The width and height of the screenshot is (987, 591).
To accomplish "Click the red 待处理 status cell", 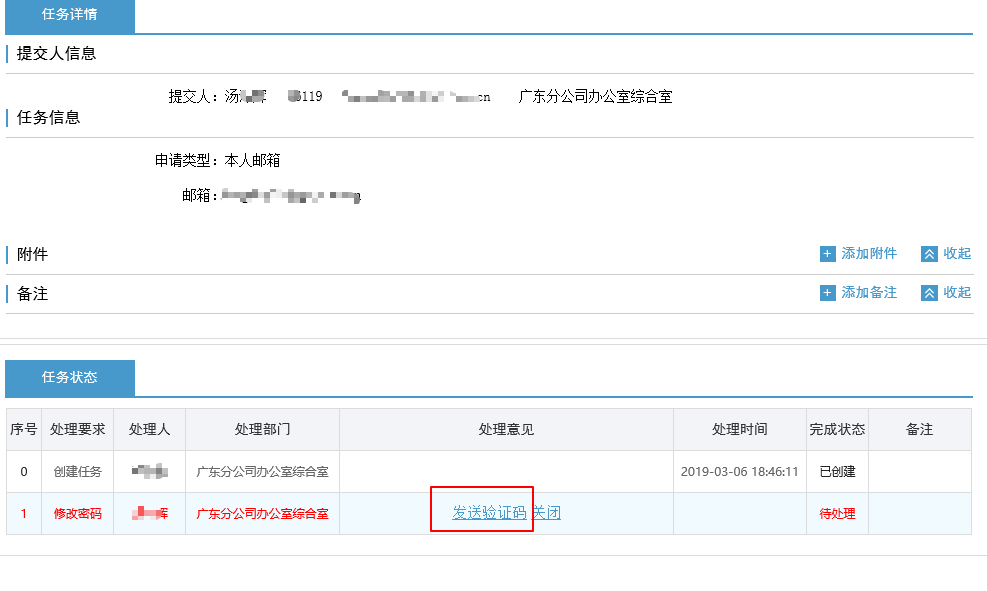I will coord(837,514).
